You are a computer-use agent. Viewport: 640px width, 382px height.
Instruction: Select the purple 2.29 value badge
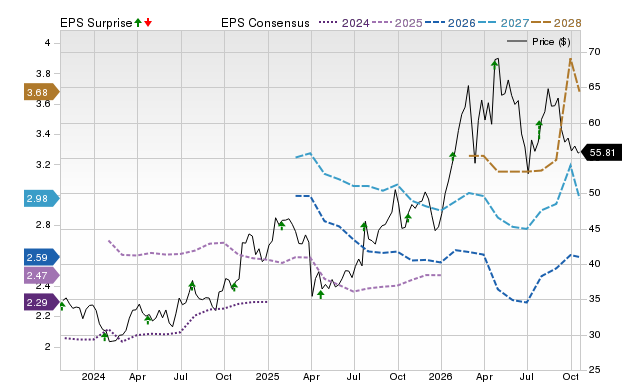click(x=42, y=302)
